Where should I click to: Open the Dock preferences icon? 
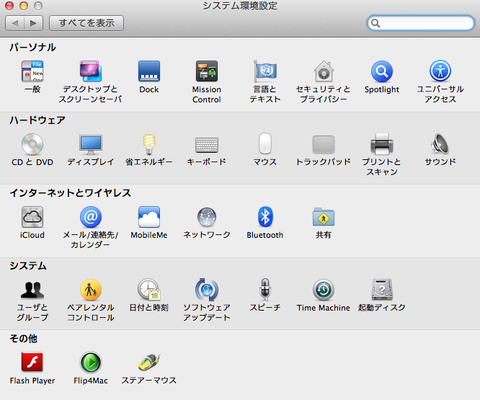(x=149, y=71)
